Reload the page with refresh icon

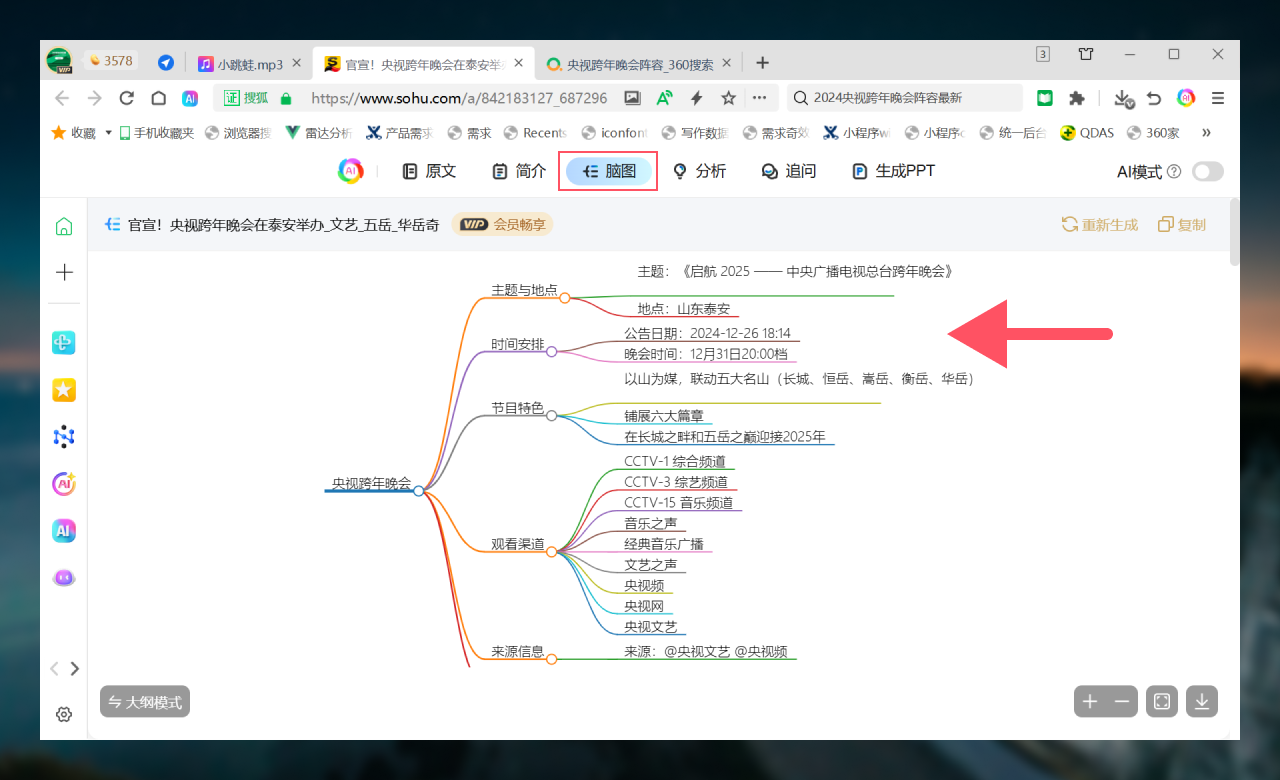click(x=126, y=98)
